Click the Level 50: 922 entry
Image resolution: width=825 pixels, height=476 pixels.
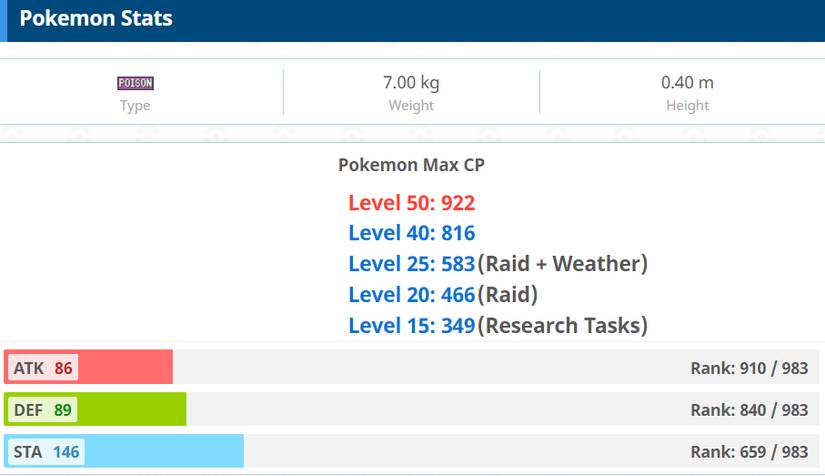[x=411, y=203]
